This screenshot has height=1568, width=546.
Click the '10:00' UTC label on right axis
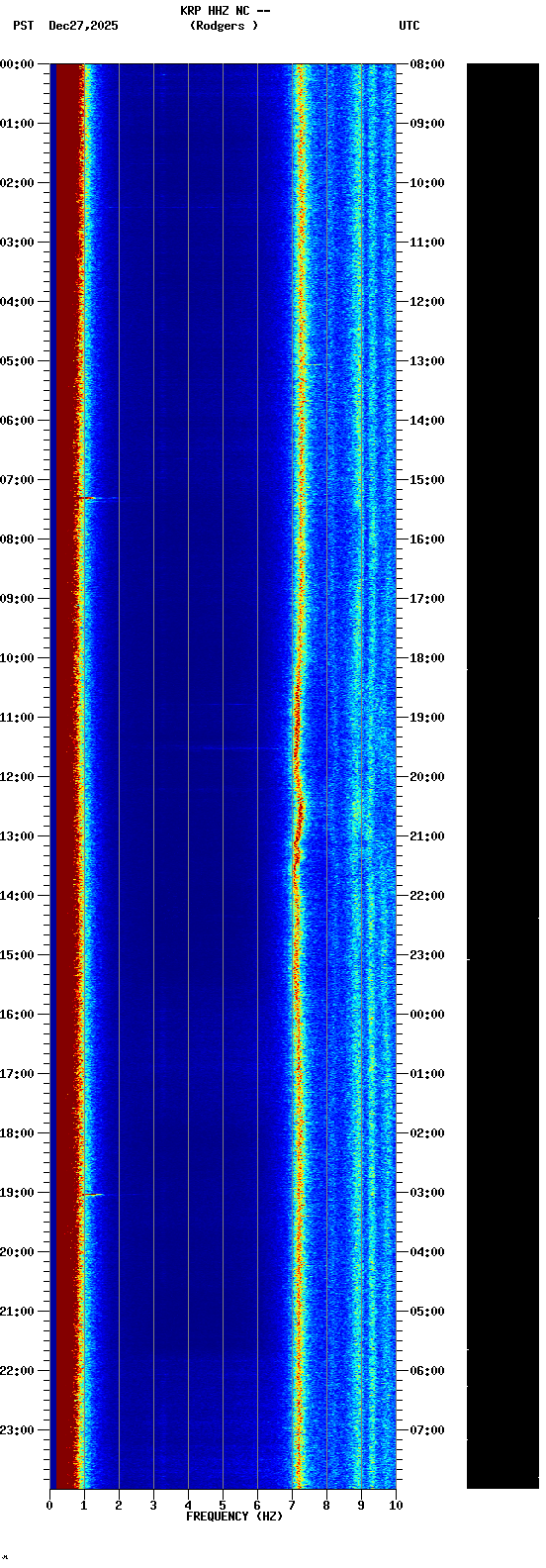pos(427,183)
